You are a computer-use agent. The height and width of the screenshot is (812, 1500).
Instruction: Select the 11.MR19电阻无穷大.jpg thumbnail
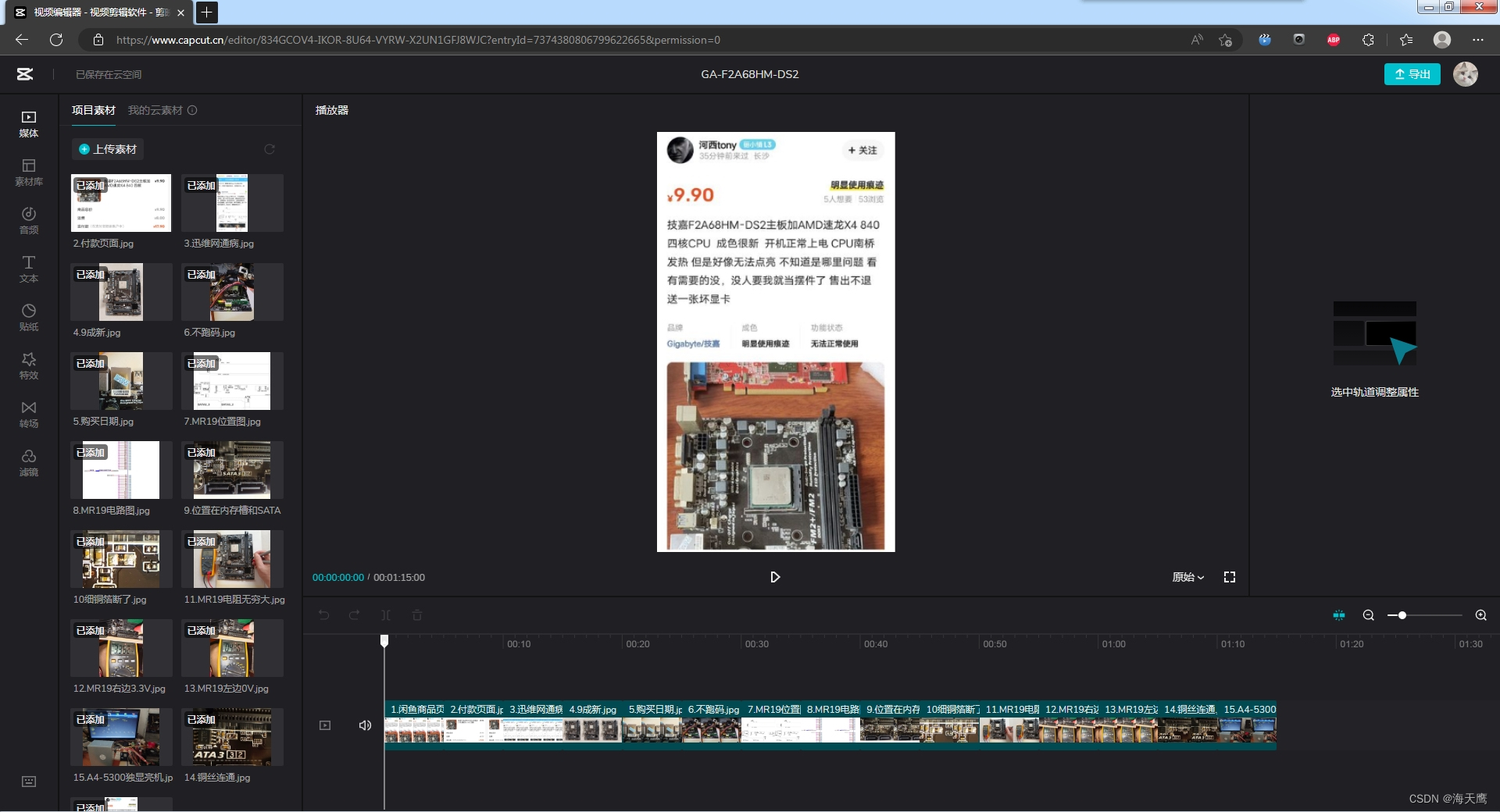(x=232, y=559)
